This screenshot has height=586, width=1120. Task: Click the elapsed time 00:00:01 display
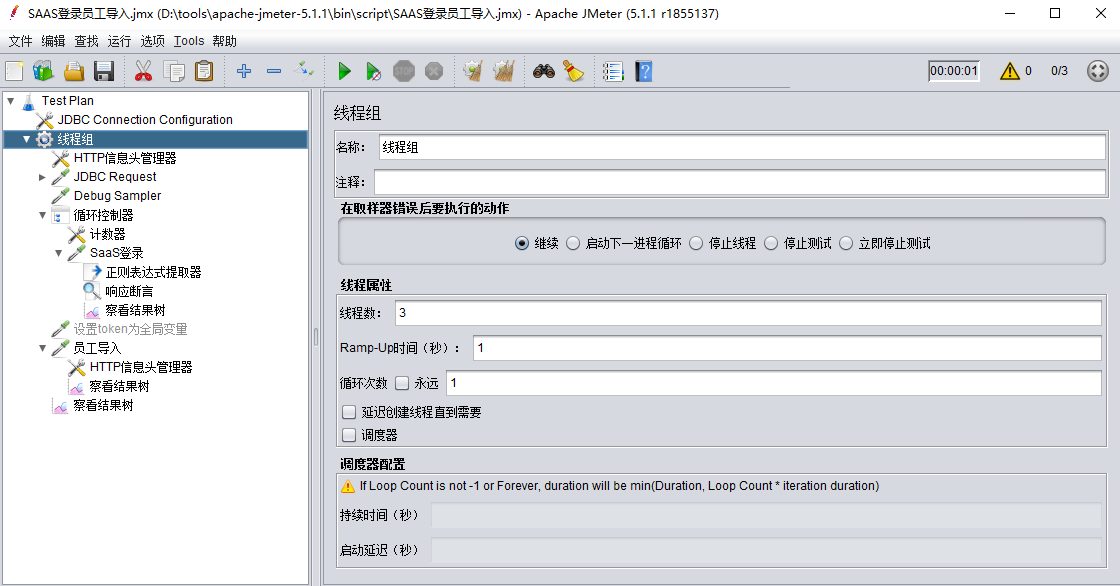tap(954, 71)
